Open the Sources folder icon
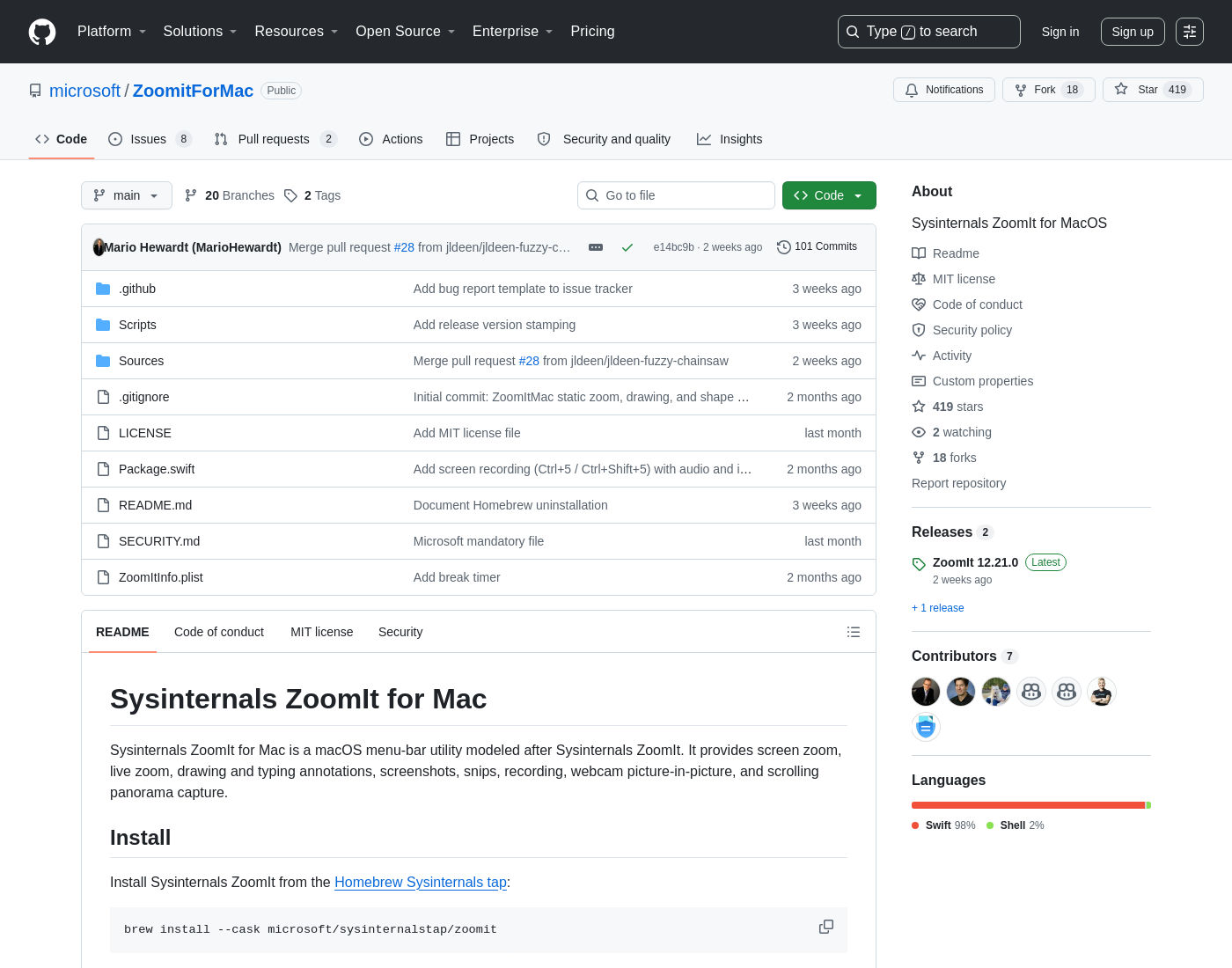Image resolution: width=1232 pixels, height=968 pixels. click(x=103, y=361)
